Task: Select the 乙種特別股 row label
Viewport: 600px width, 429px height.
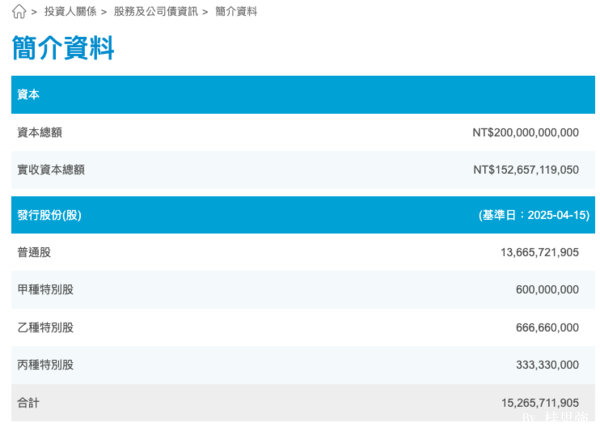Action: point(45,327)
